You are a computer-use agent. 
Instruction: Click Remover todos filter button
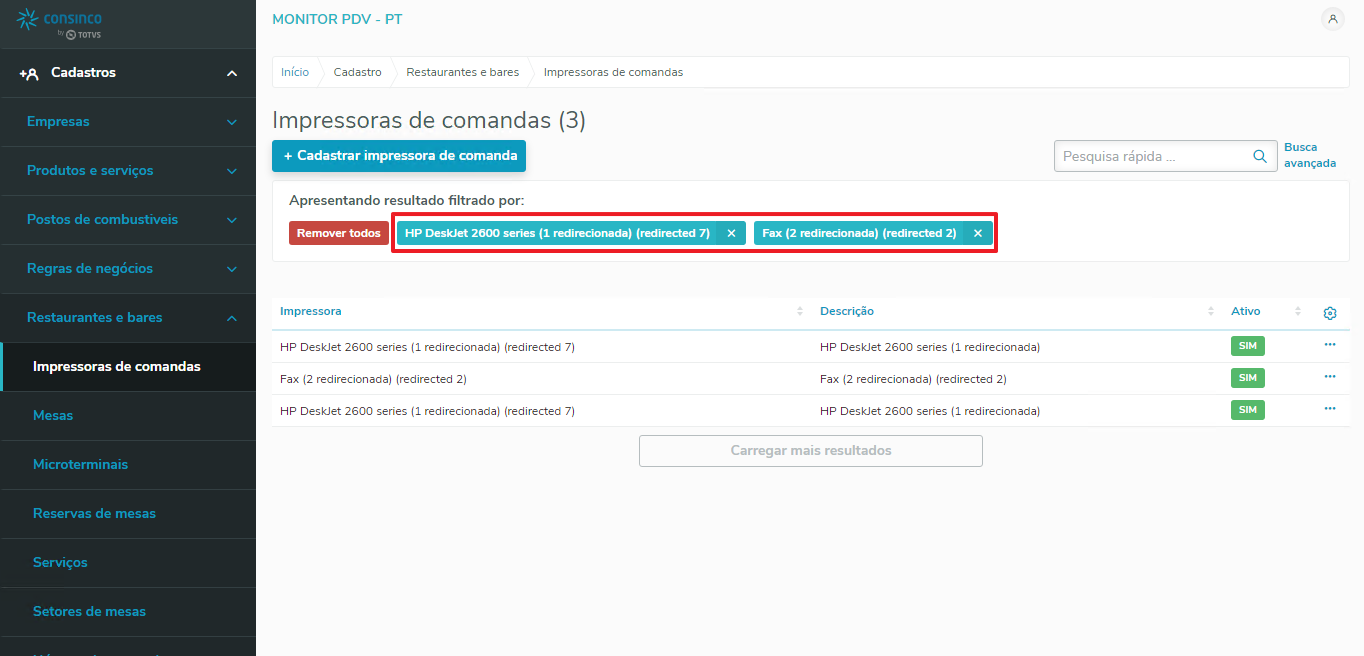coord(339,233)
